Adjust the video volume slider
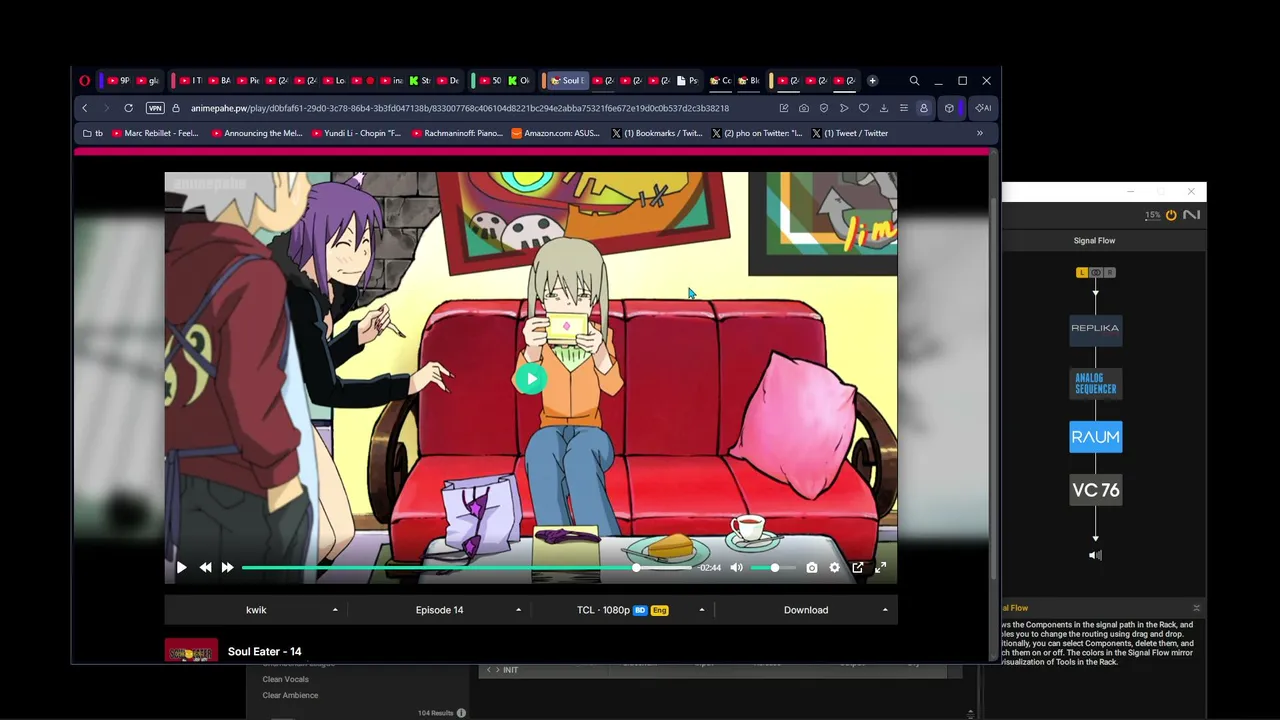Viewport: 1280px width, 720px height. click(x=774, y=568)
